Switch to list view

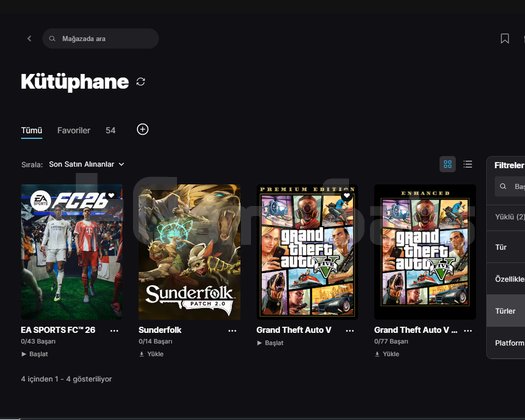coord(467,164)
